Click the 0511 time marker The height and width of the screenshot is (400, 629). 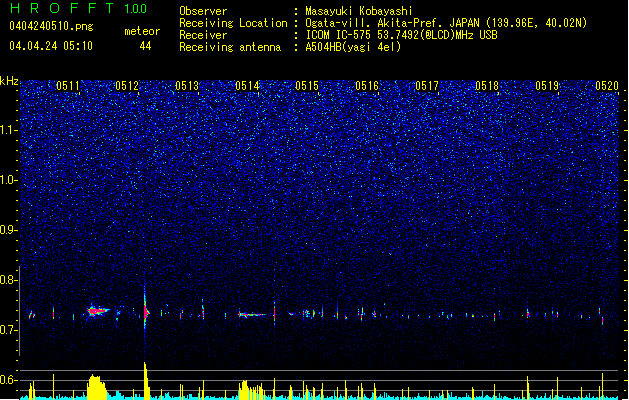tap(67, 86)
